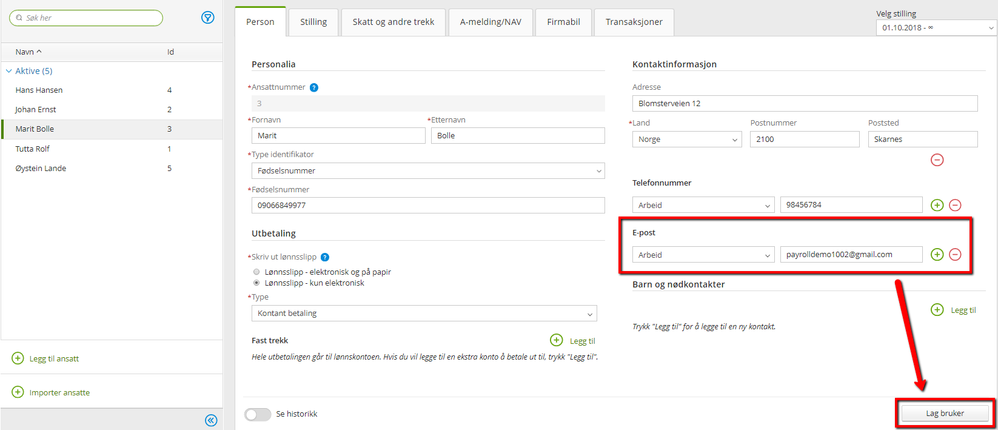
Task: Open the Skatt og andre trekk tab
Action: pyautogui.click(x=393, y=21)
